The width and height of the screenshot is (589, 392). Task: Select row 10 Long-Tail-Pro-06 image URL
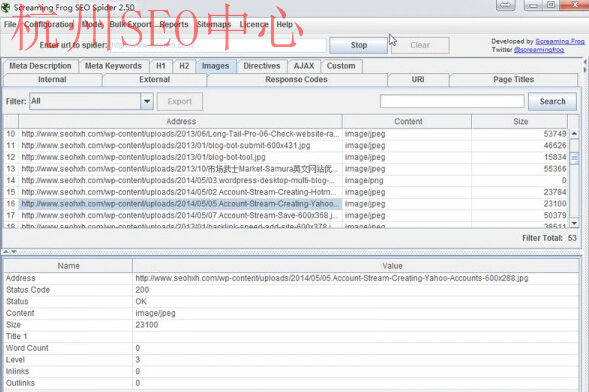pyautogui.click(x=180, y=134)
